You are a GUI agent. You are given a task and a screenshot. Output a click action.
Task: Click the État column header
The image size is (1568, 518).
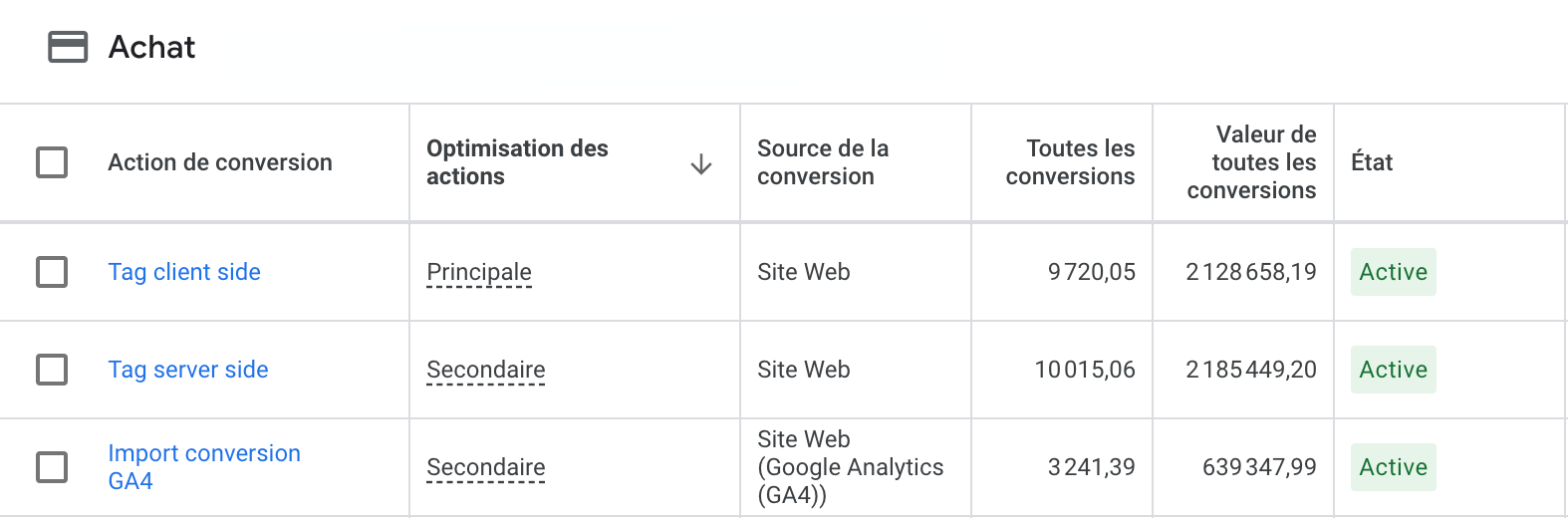point(1372,162)
